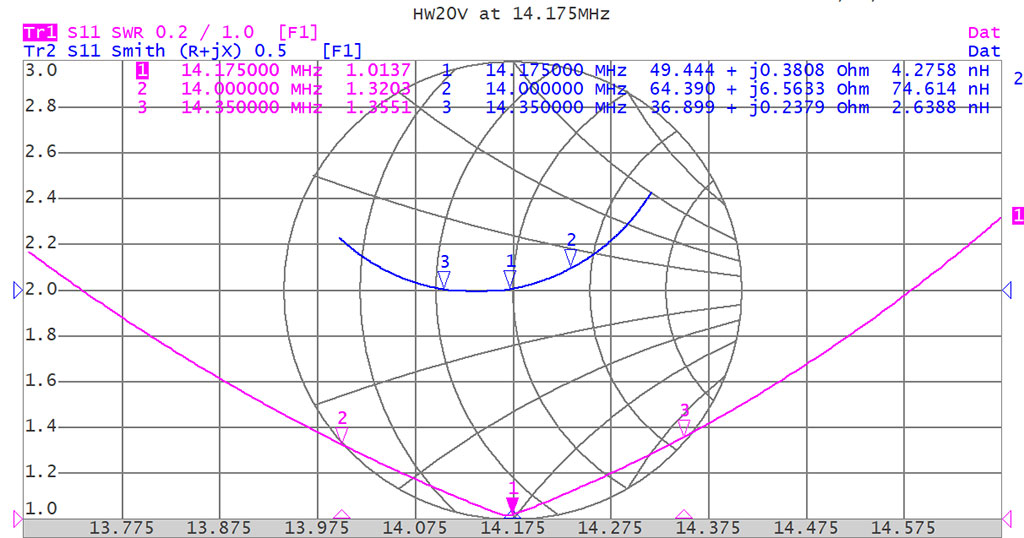Select marker 2 row showing 1.3203 SWR

pyautogui.click(x=275, y=89)
